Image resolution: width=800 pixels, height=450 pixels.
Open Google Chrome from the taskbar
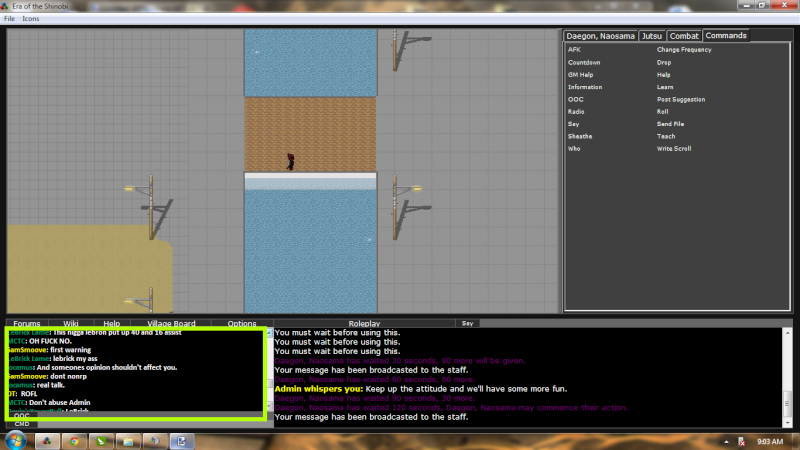(74, 441)
